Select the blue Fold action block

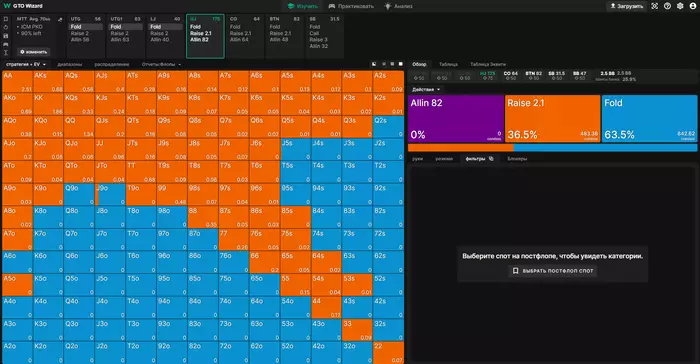650,118
